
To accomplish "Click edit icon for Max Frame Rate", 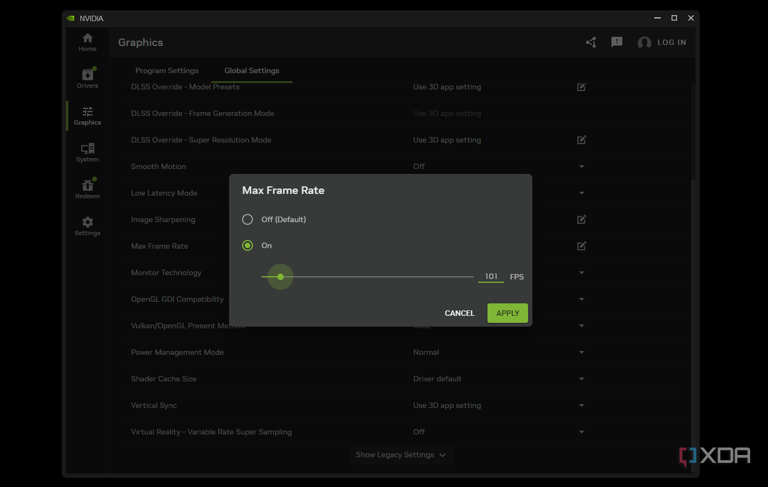I will coord(581,246).
